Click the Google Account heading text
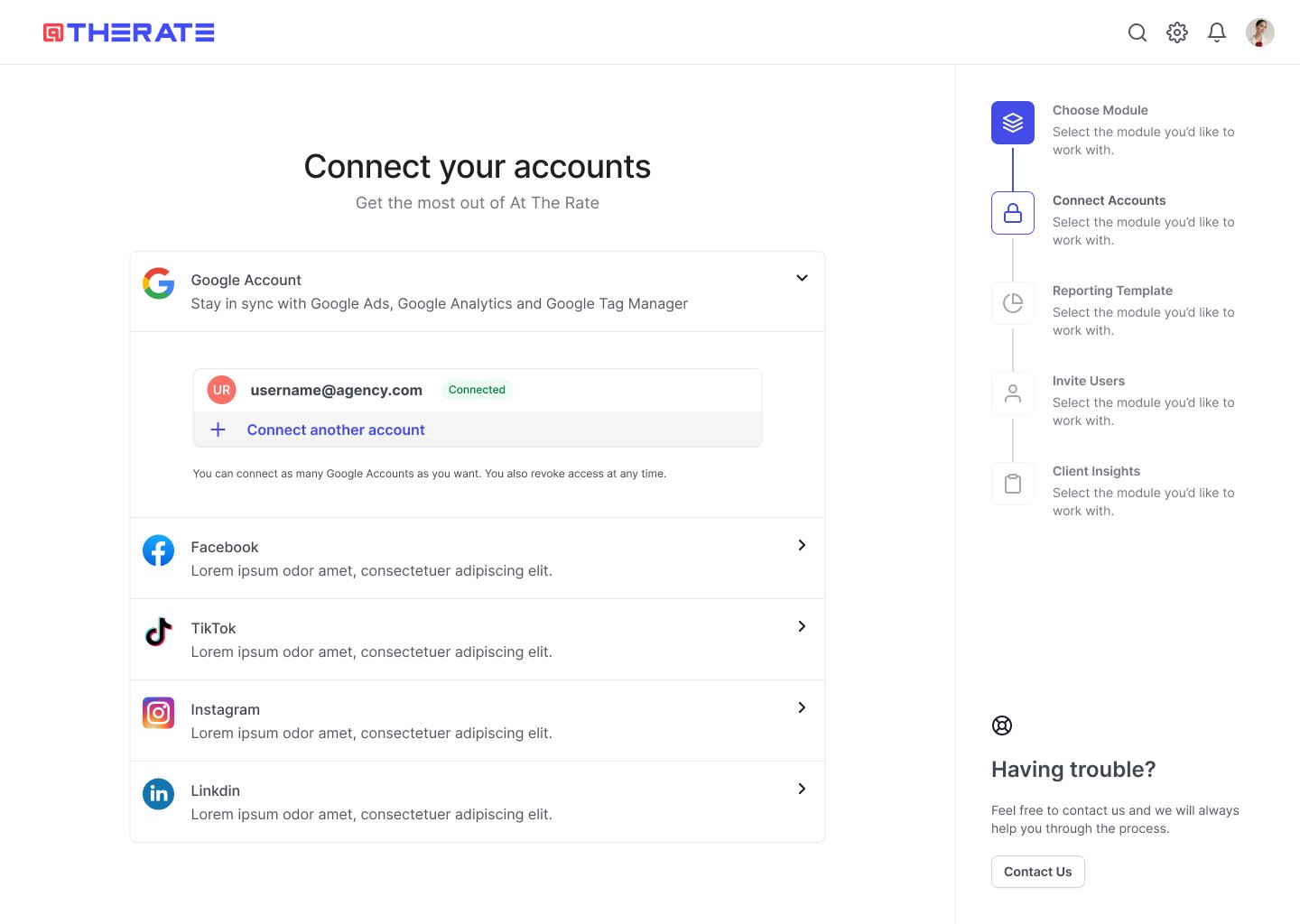1300x924 pixels. tap(246, 280)
